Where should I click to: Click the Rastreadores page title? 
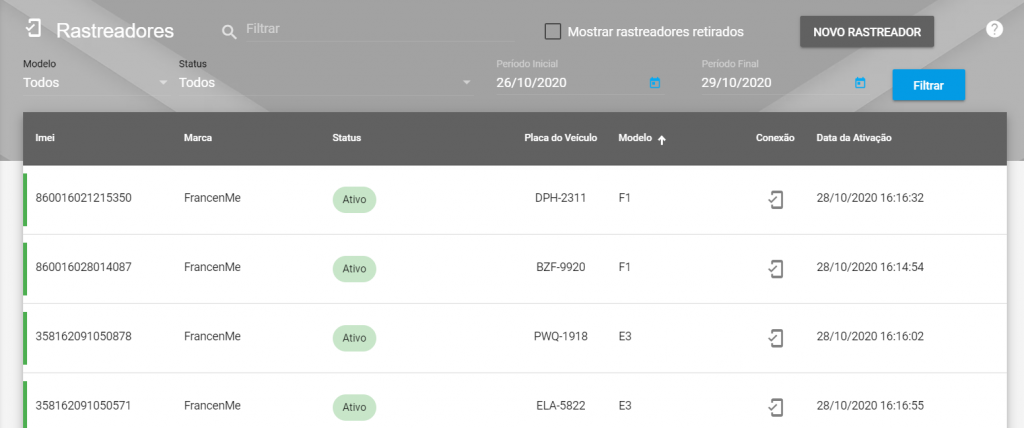click(x=115, y=31)
